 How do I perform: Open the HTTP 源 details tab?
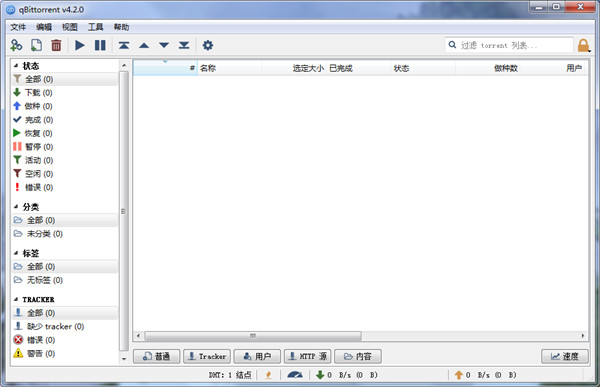click(x=308, y=356)
